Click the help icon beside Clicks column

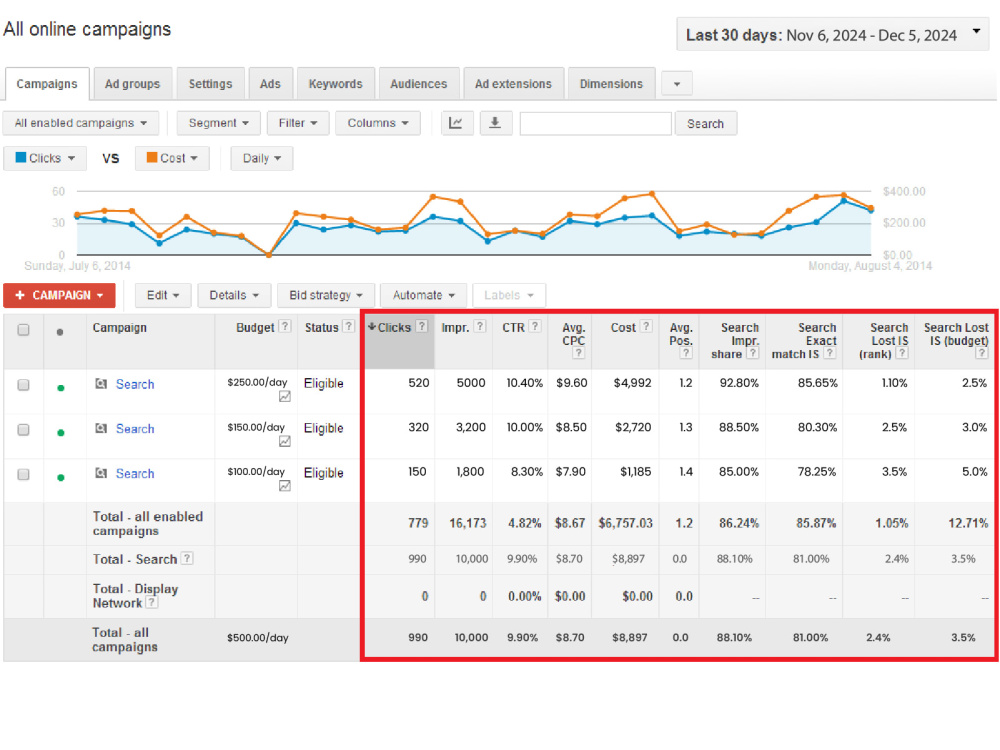click(x=422, y=326)
